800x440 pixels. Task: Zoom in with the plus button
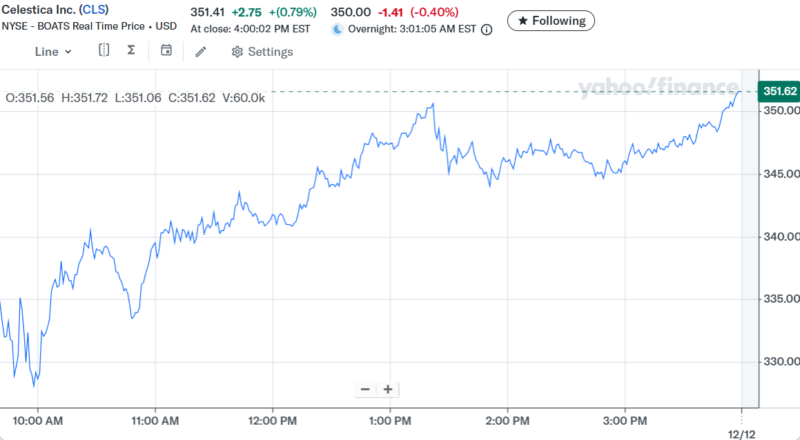coord(388,389)
